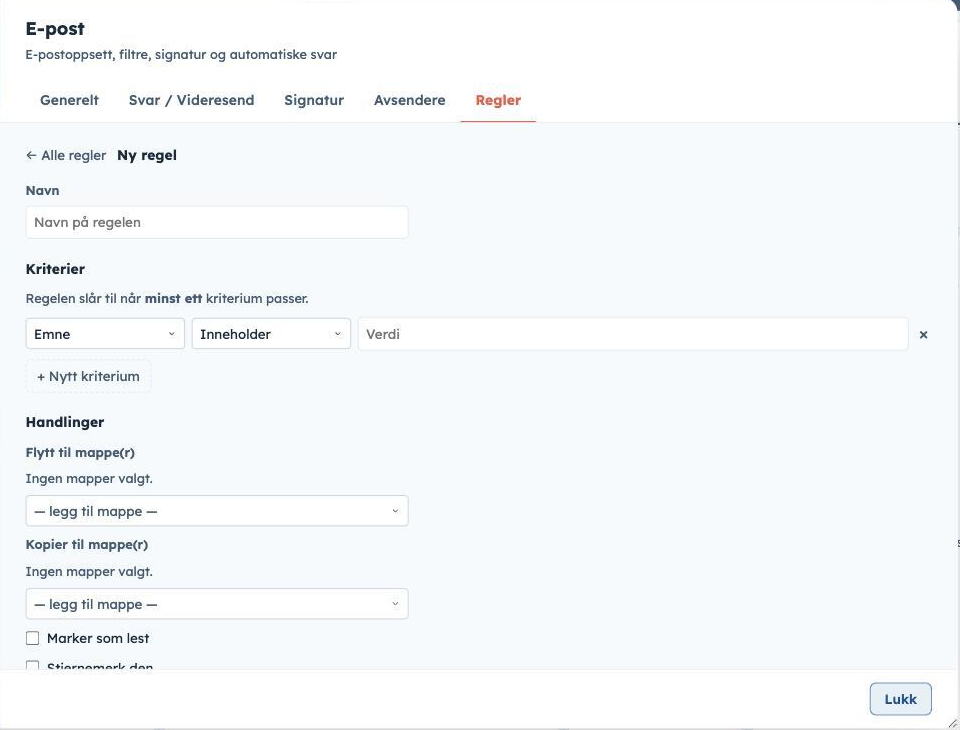Add a criterion with Nytt kriterium
The image size is (960, 730).
tap(88, 376)
